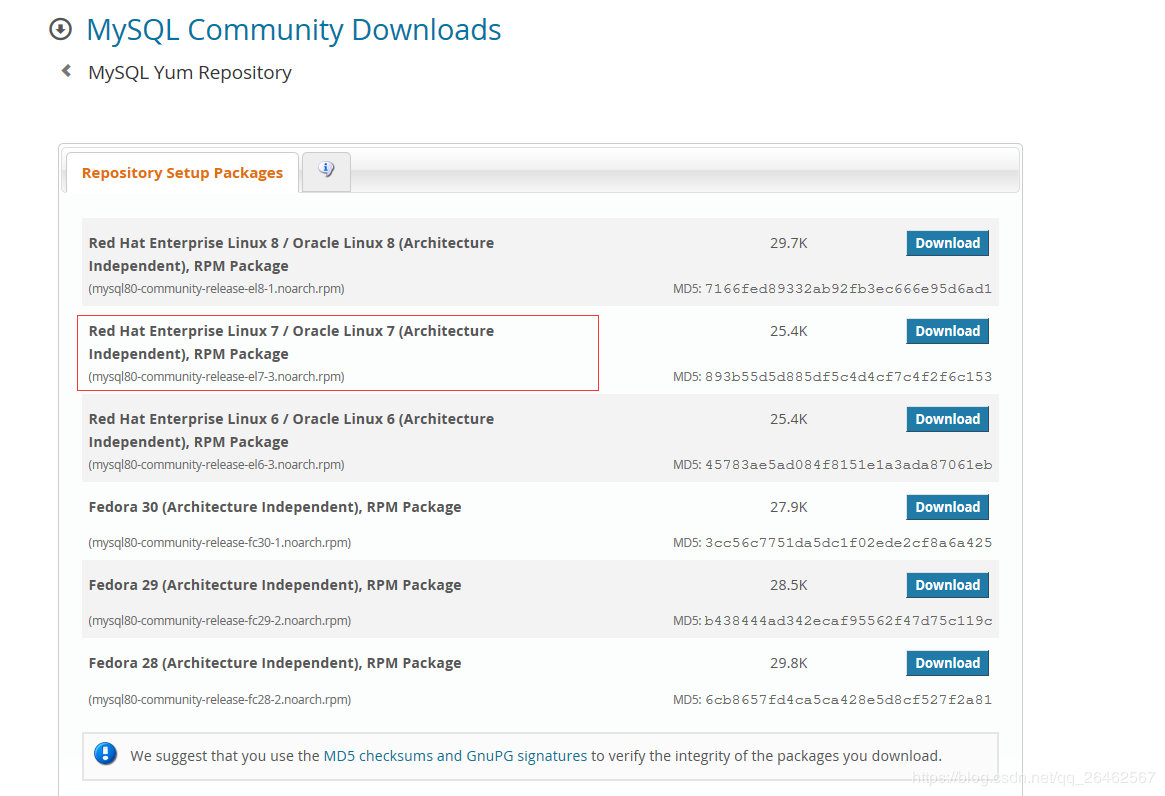Click the 29.7K file size
Image resolution: width=1165 pixels, height=796 pixels.
coord(788,243)
